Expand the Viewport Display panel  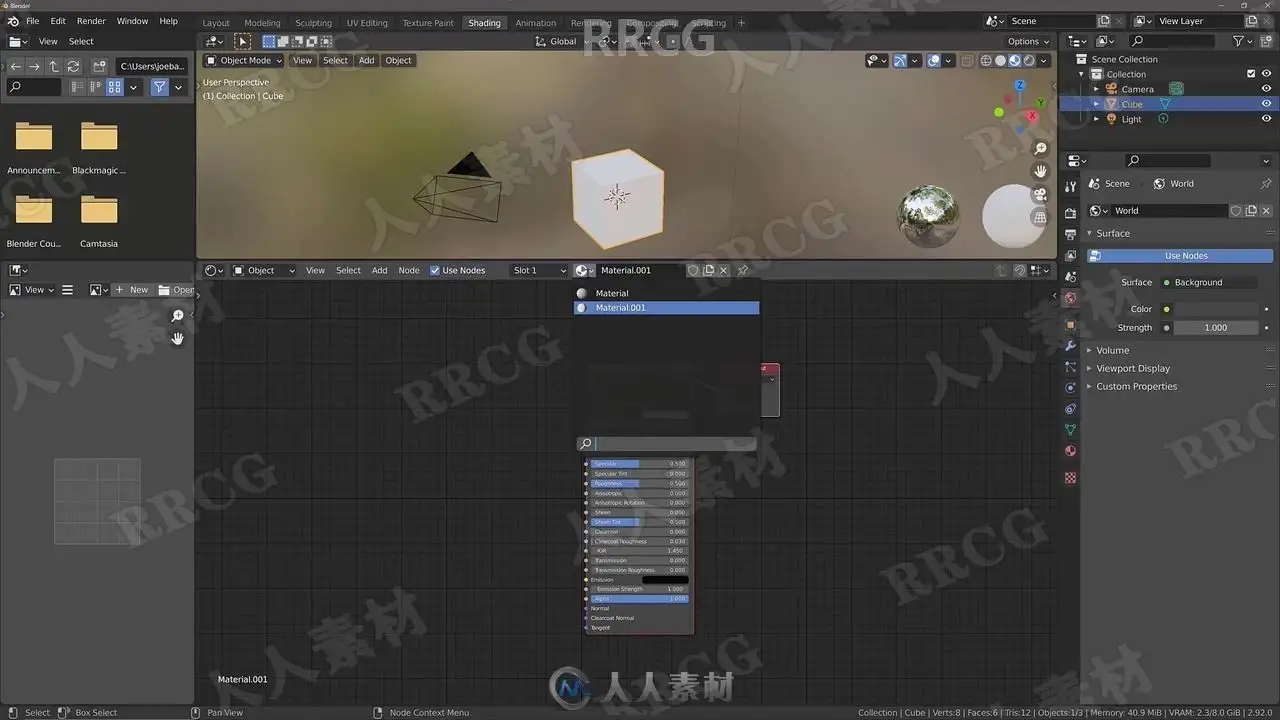click(x=1132, y=368)
